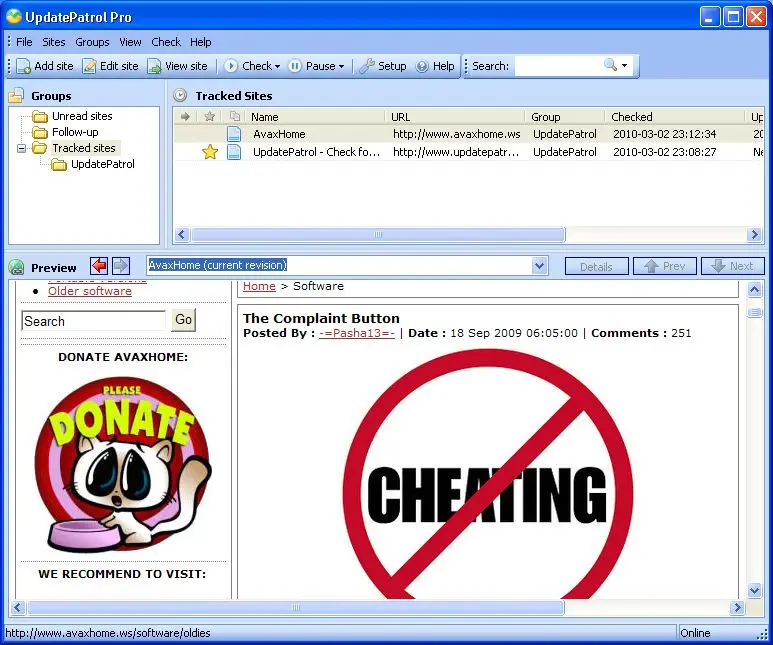Click the Edit site toolbar icon
Screen dimensions: 773x645
pyautogui.click(x=89, y=66)
